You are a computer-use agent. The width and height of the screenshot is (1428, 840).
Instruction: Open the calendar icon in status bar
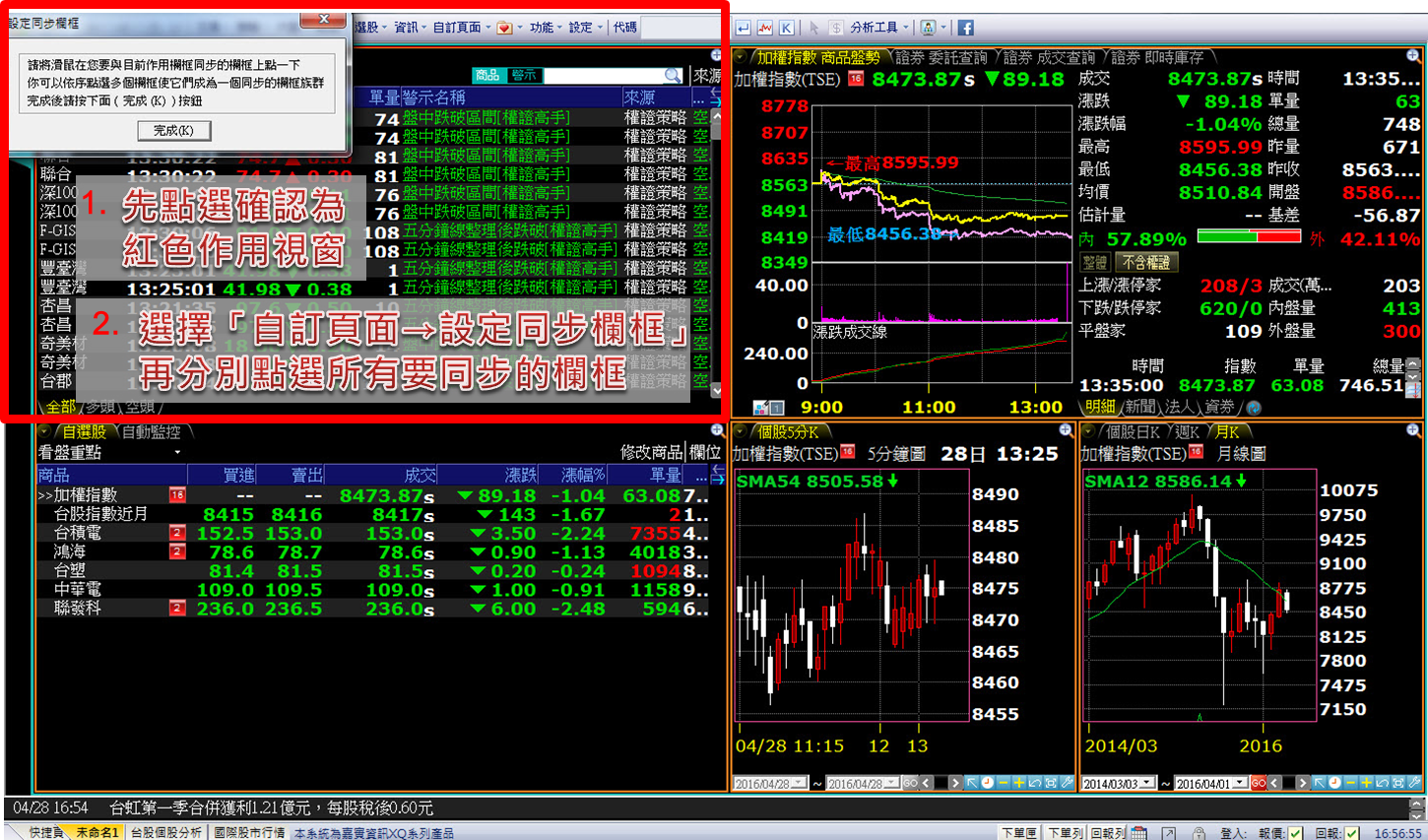click(1138, 833)
